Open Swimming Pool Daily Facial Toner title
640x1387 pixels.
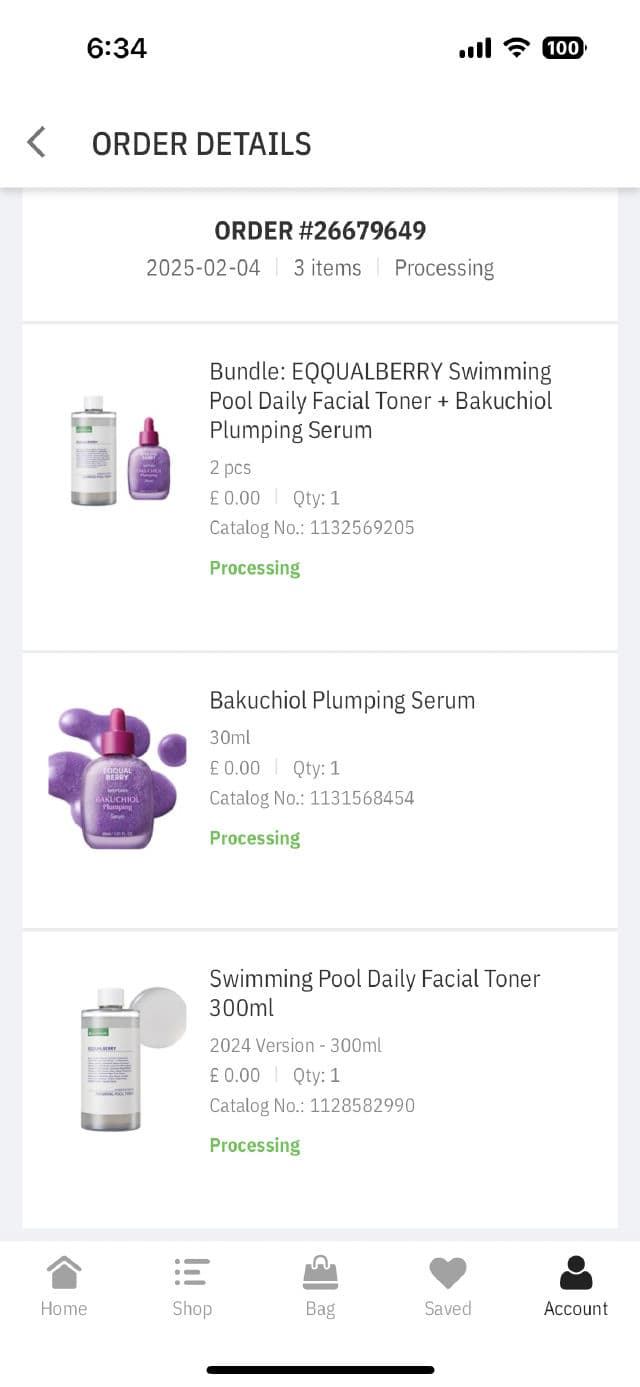374,992
